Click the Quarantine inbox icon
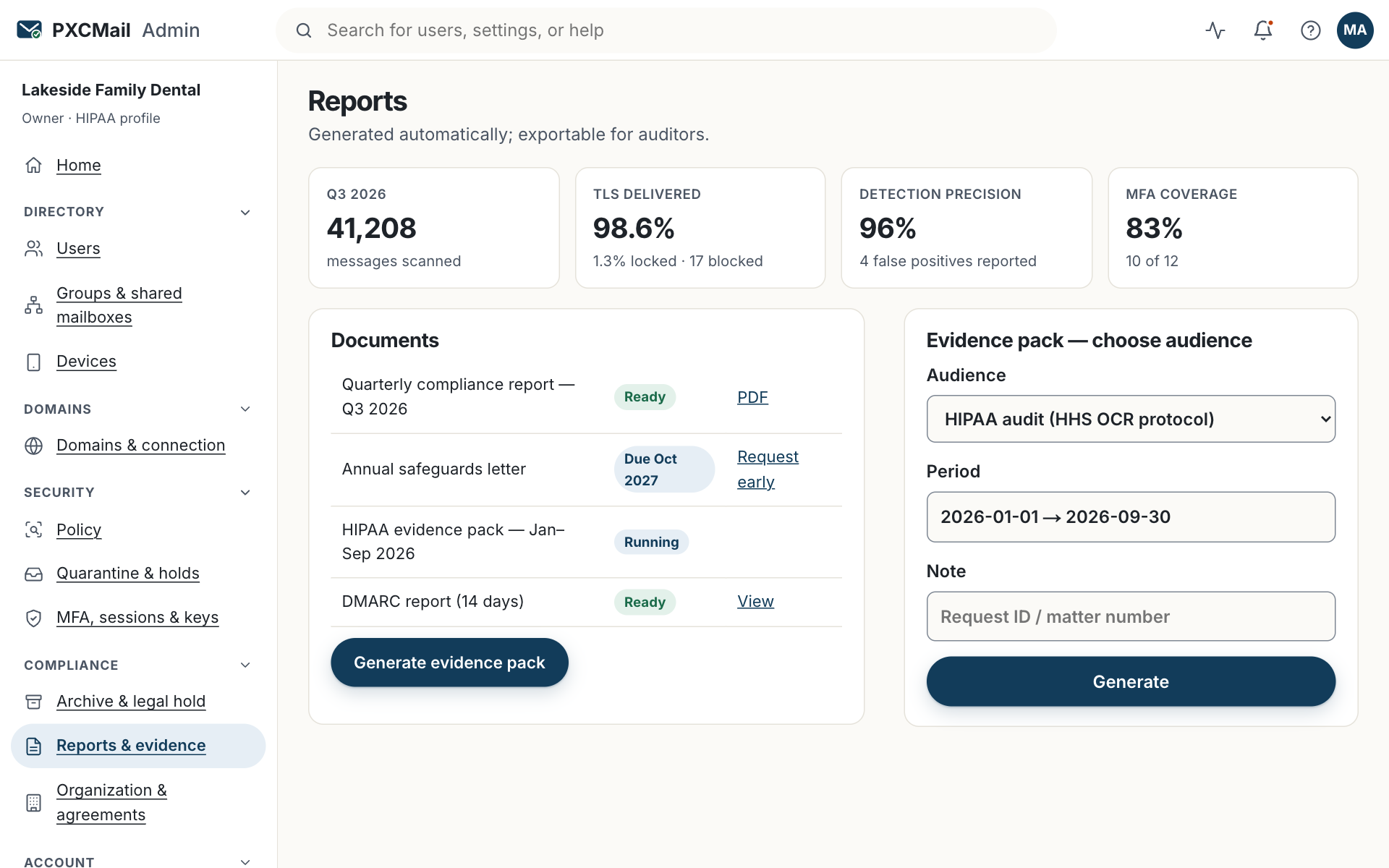This screenshot has height=868, width=1389. tap(34, 574)
